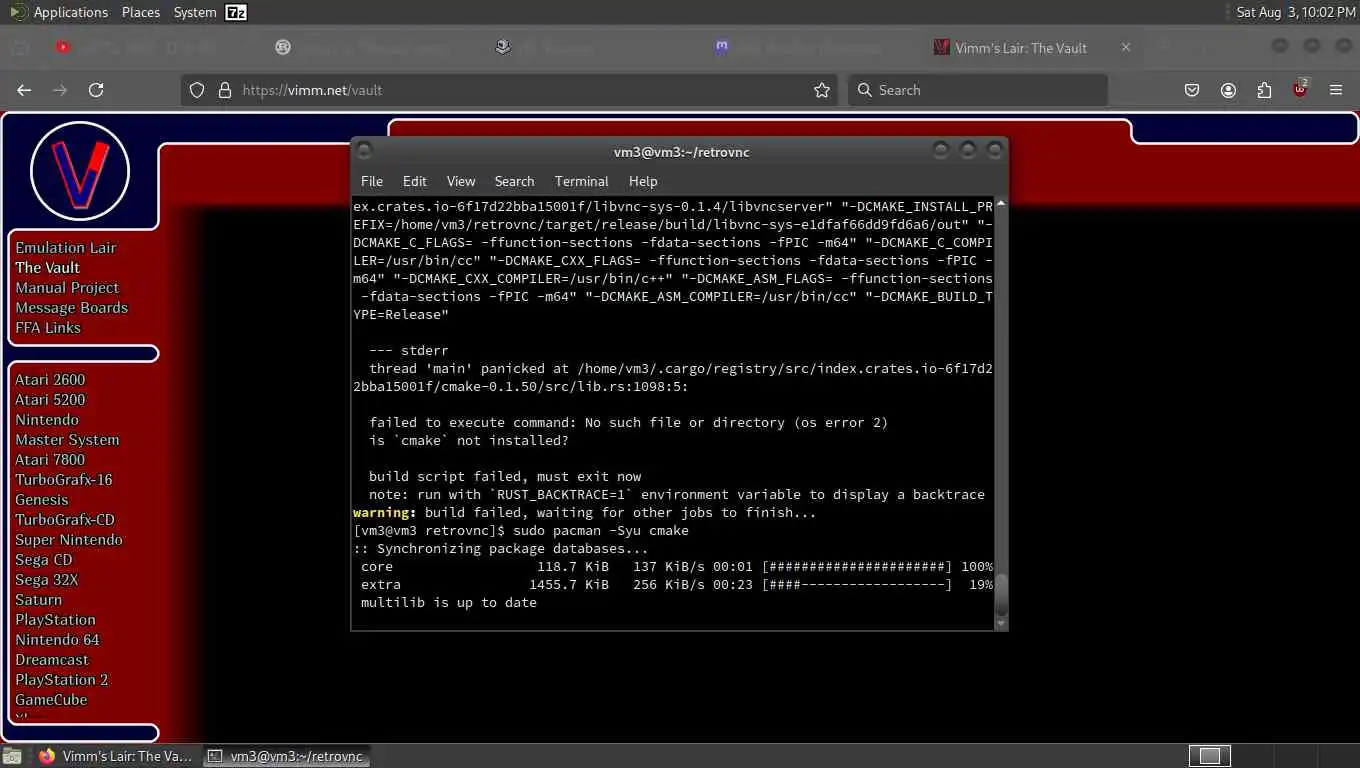The width and height of the screenshot is (1360, 768).
Task: Open the Saturn vault link
Action: 39,599
